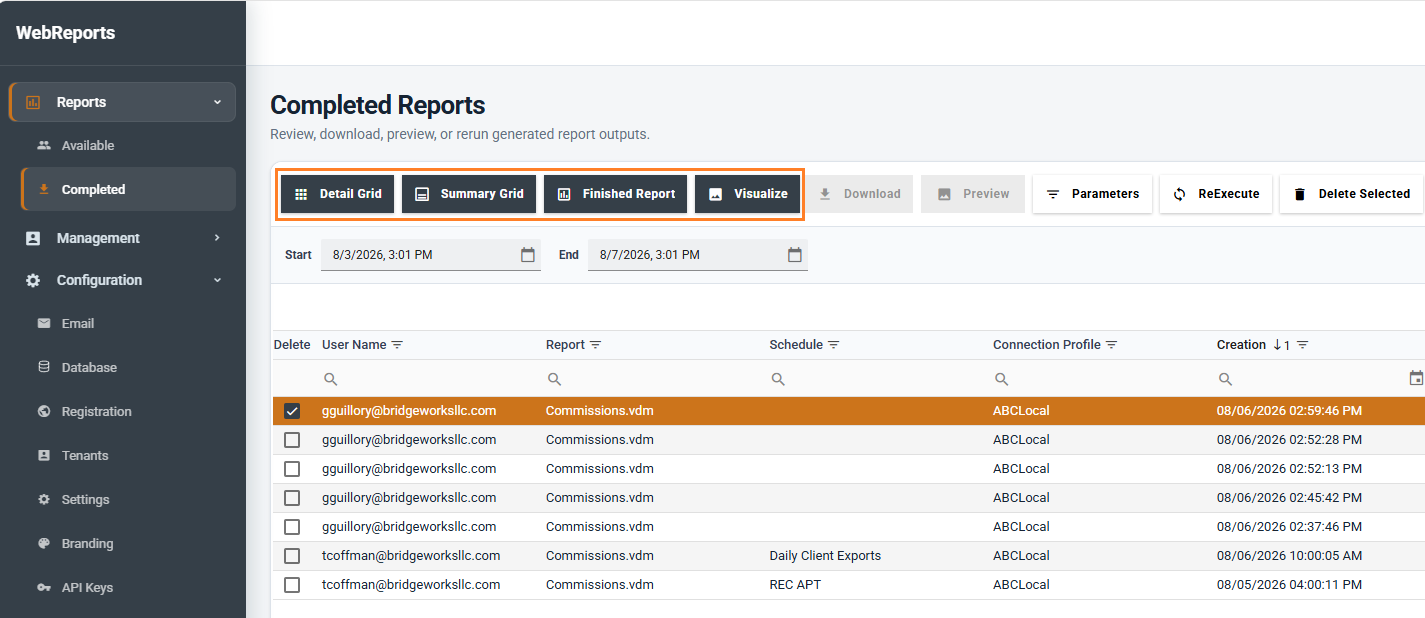This screenshot has height=618, width=1425.
Task: Click the Download button
Action: pos(860,194)
